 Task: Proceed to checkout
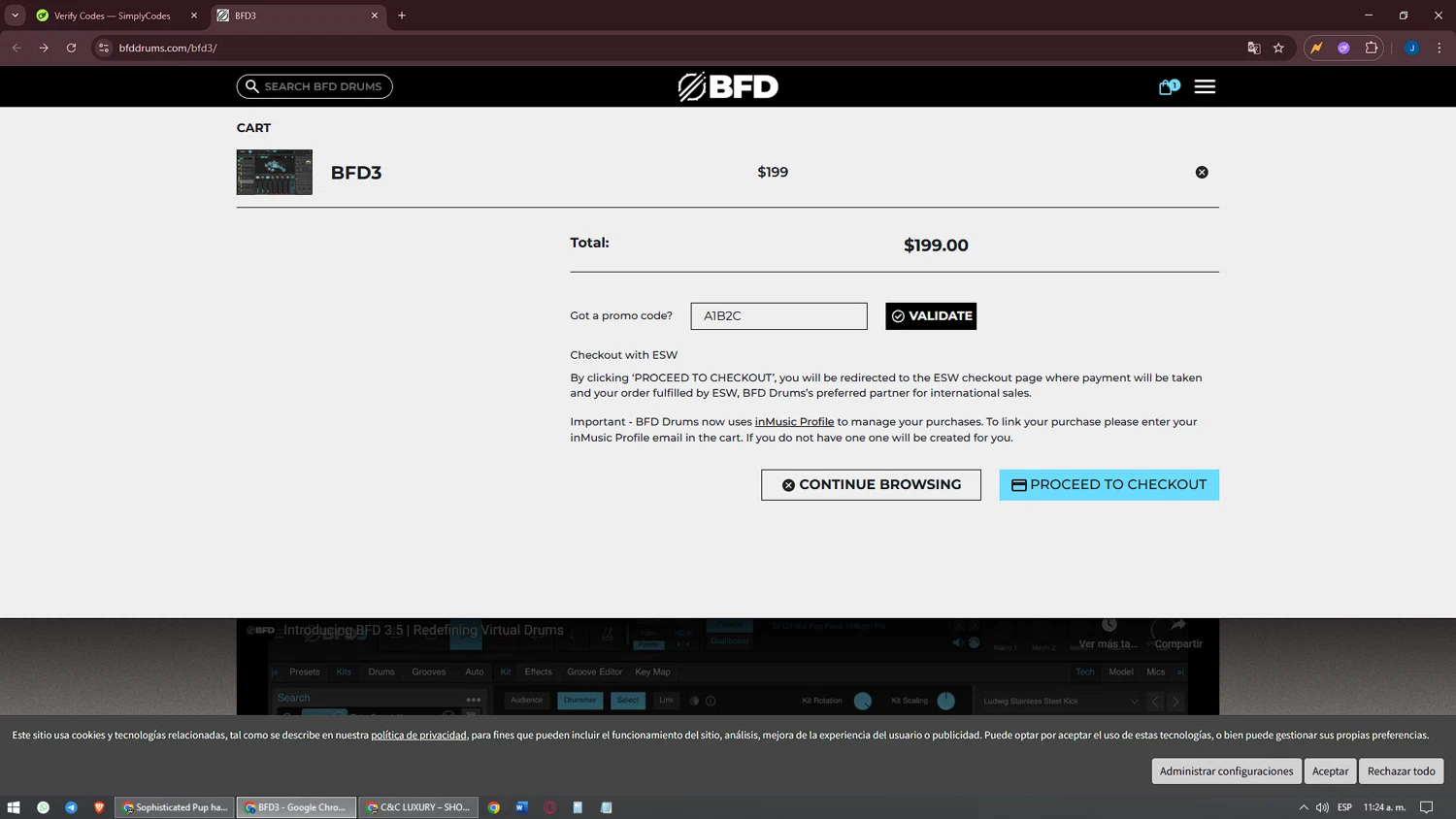click(1109, 484)
